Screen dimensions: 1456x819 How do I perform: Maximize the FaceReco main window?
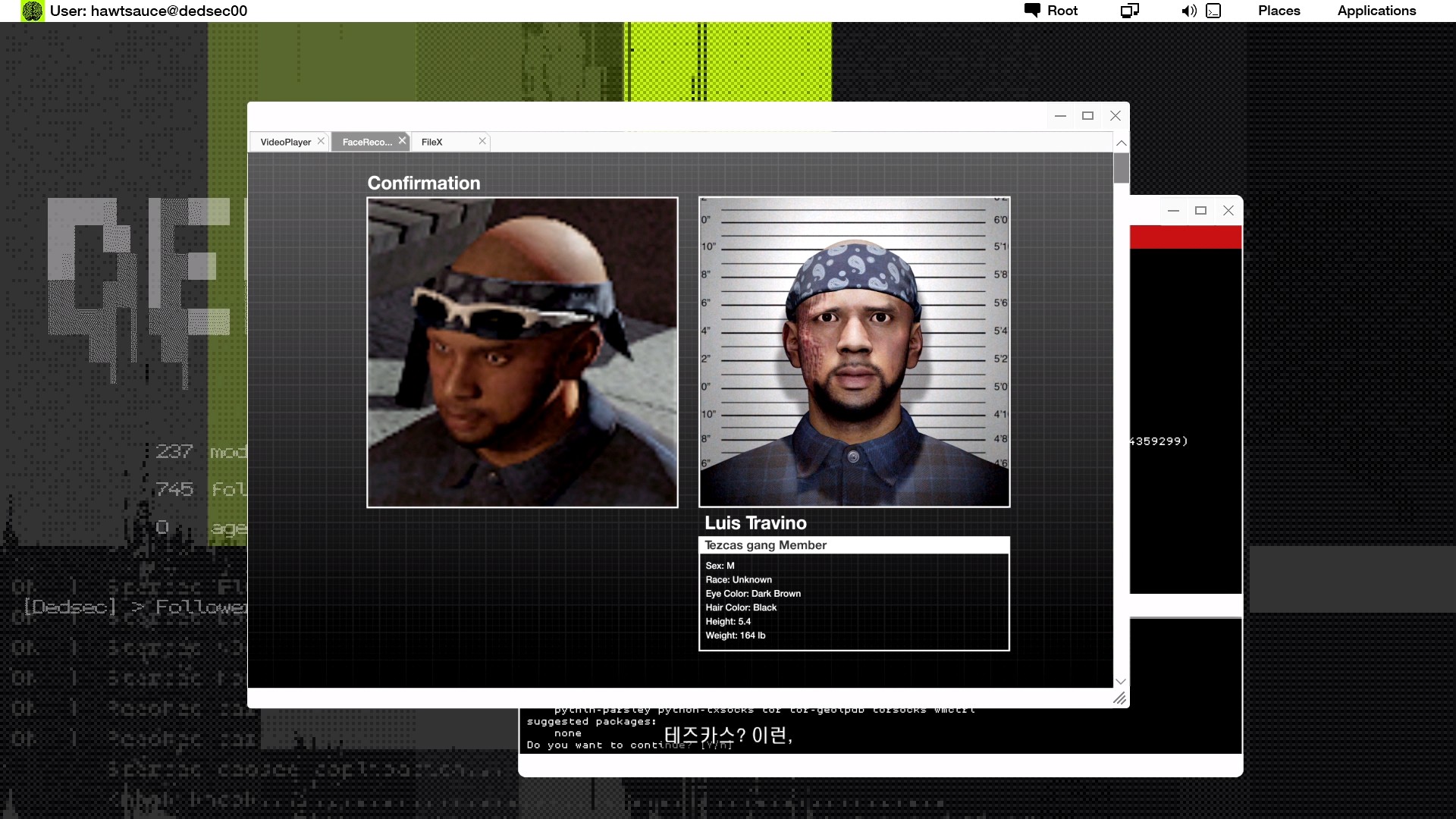coord(1087,116)
